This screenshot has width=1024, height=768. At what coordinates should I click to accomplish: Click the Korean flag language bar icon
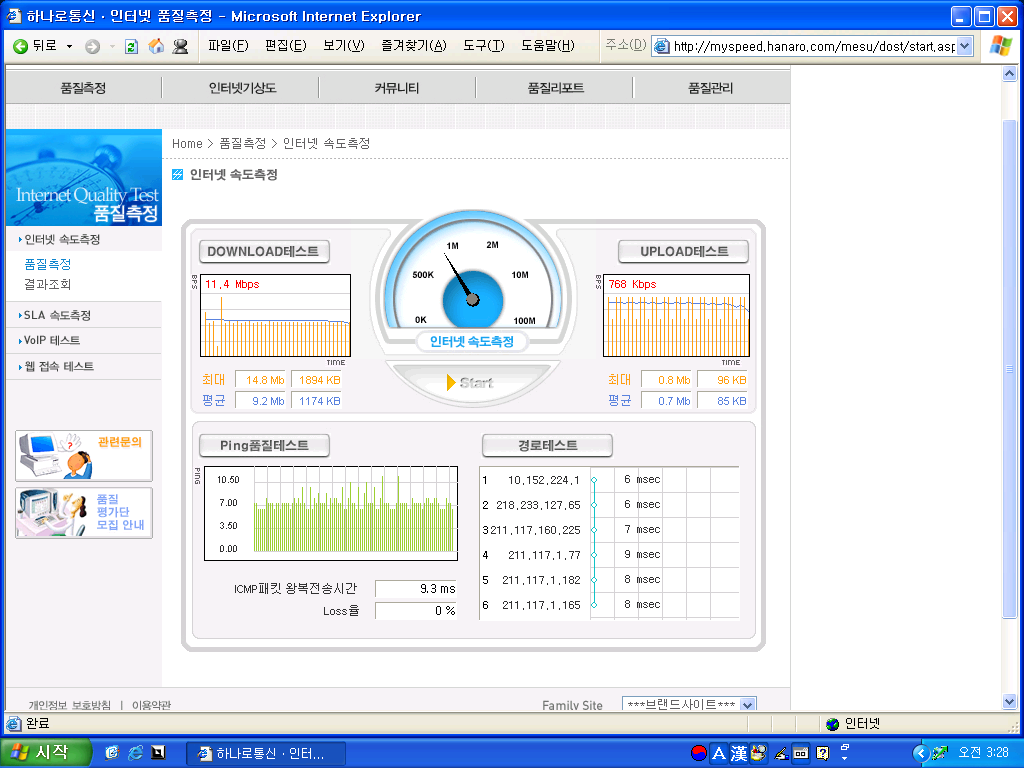pos(699,753)
